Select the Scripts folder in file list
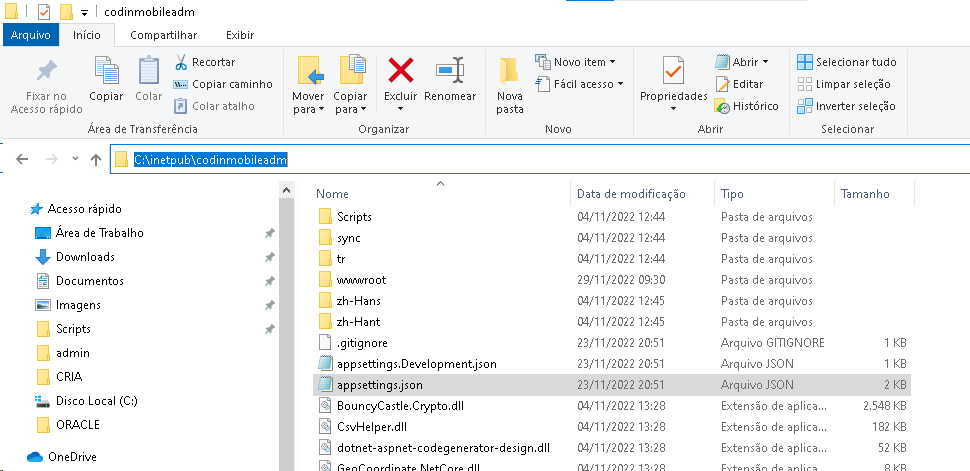The image size is (970, 471). tap(354, 217)
